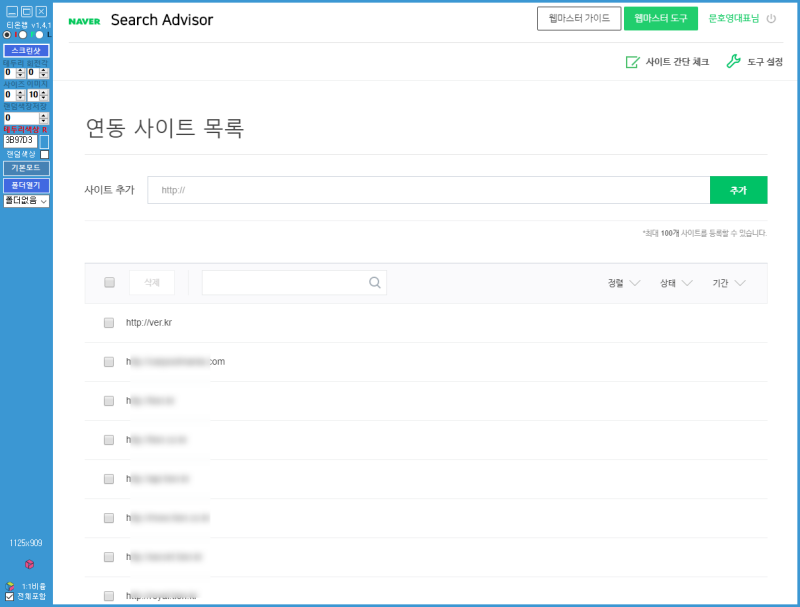800x607 pixels.
Task: Click the 1:1비율 label
Action: [34, 587]
